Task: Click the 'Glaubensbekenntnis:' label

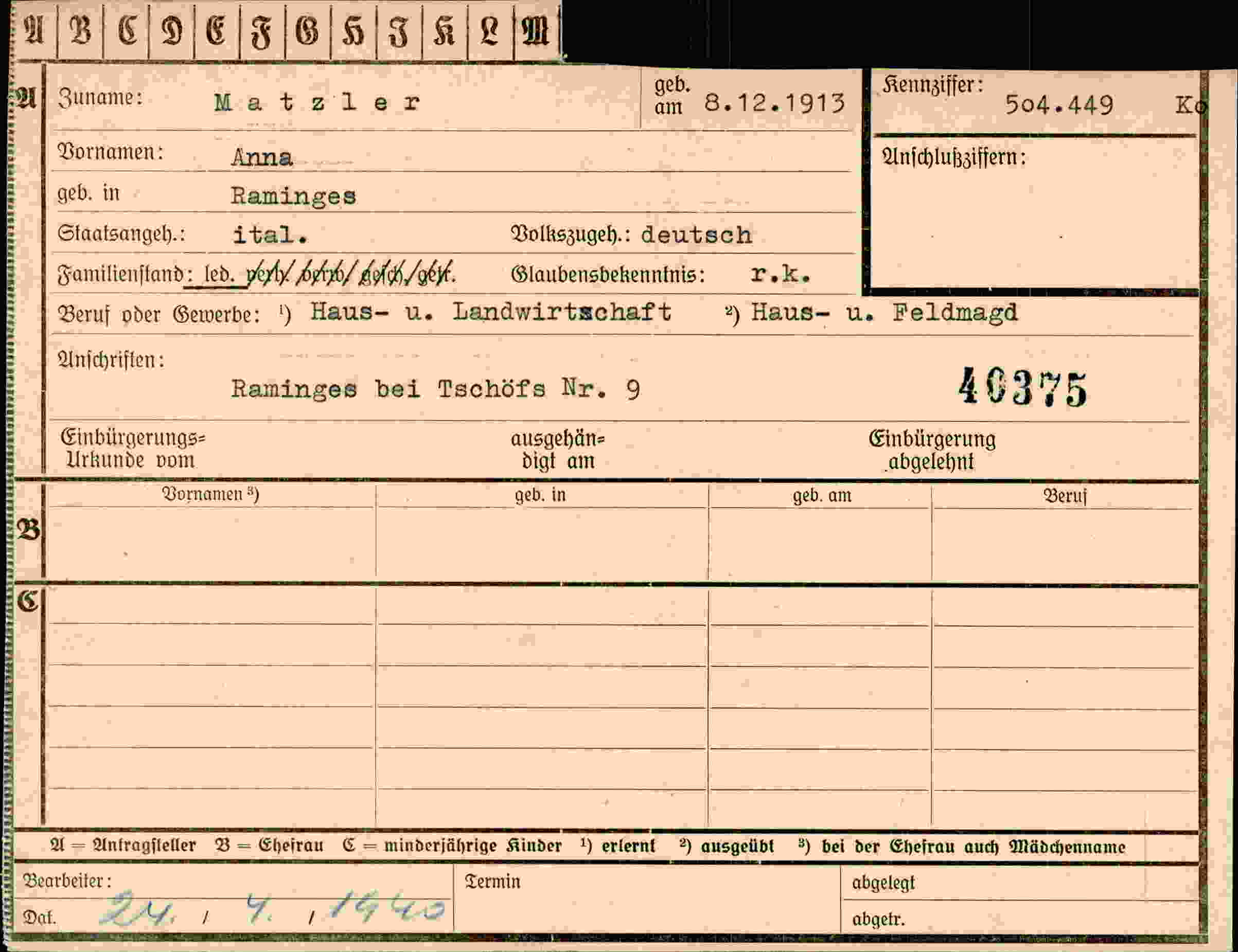Action: click(608, 275)
